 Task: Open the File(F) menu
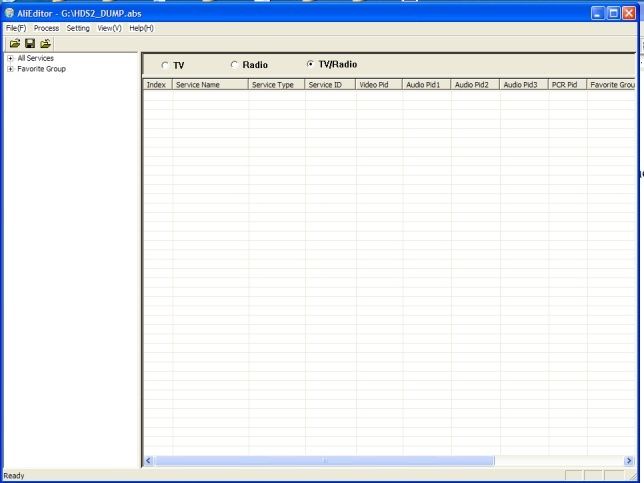[16, 28]
